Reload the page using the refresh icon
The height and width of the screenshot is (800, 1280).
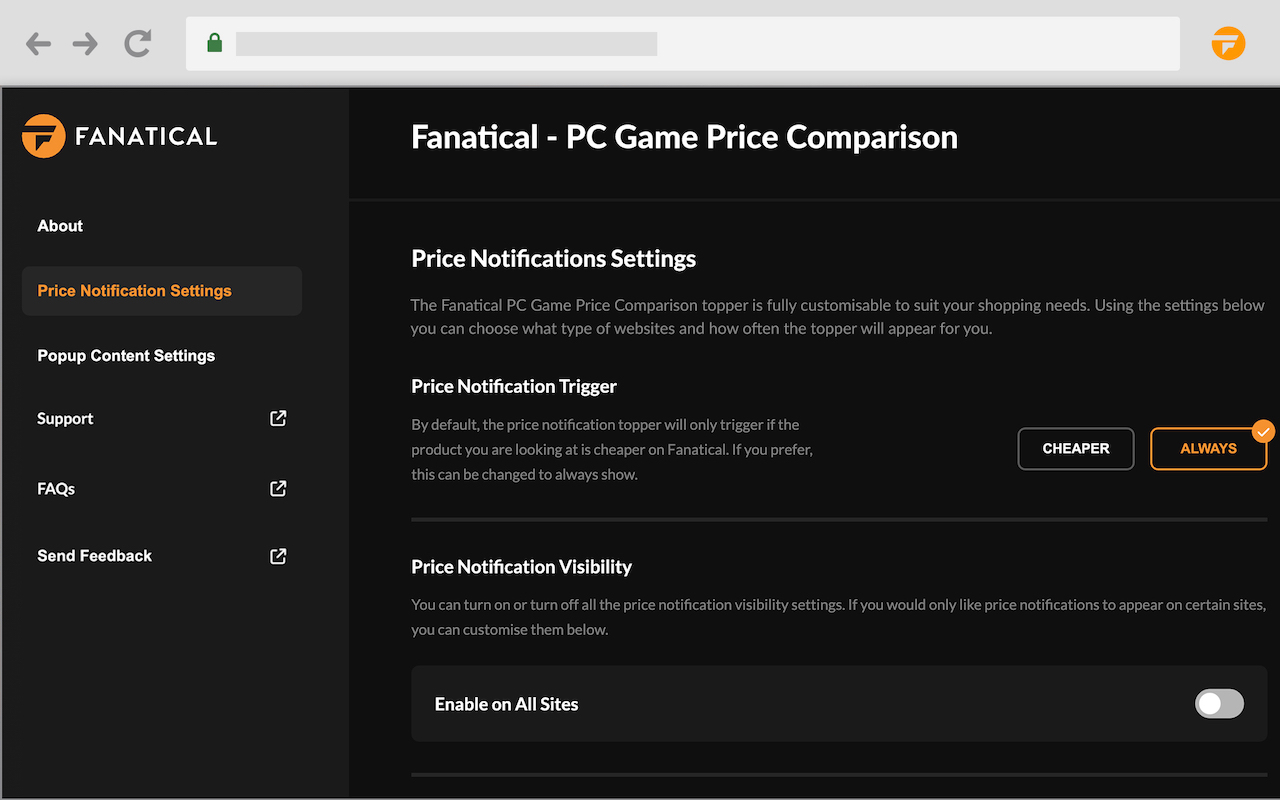(137, 43)
